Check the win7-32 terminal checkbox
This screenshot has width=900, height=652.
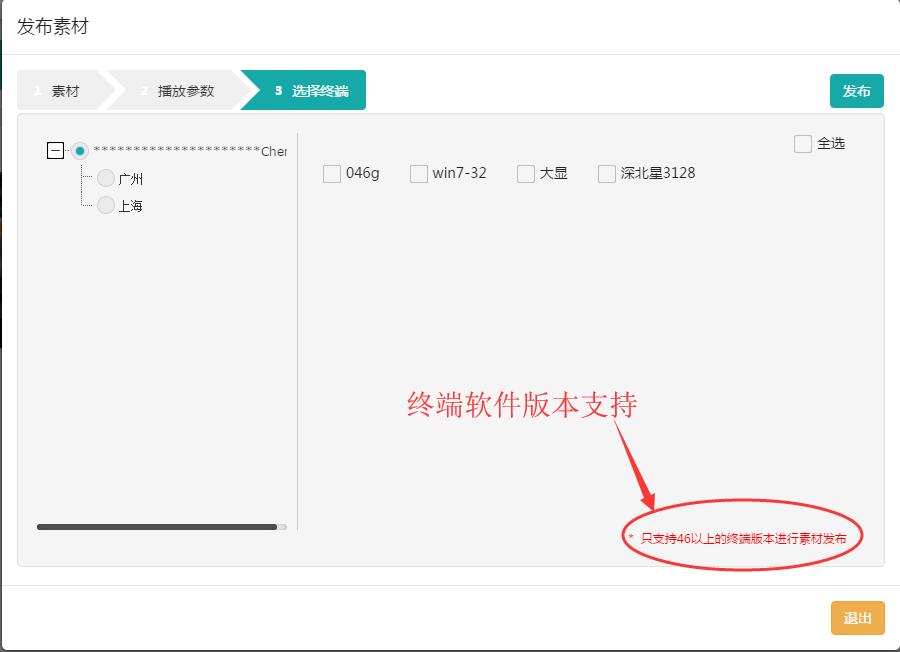point(418,173)
